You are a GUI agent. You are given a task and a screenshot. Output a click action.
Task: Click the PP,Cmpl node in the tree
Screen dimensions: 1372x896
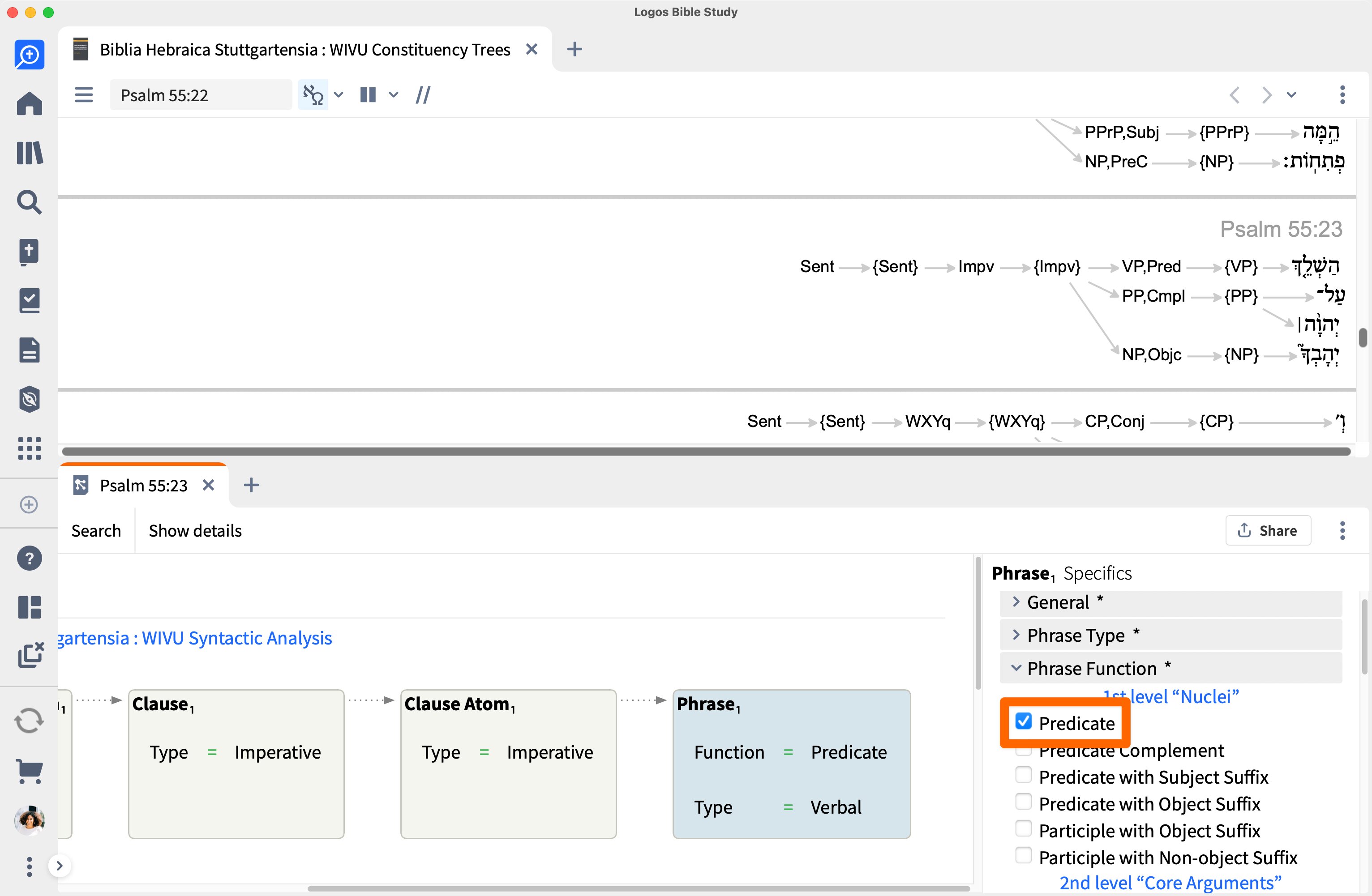coord(1153,296)
